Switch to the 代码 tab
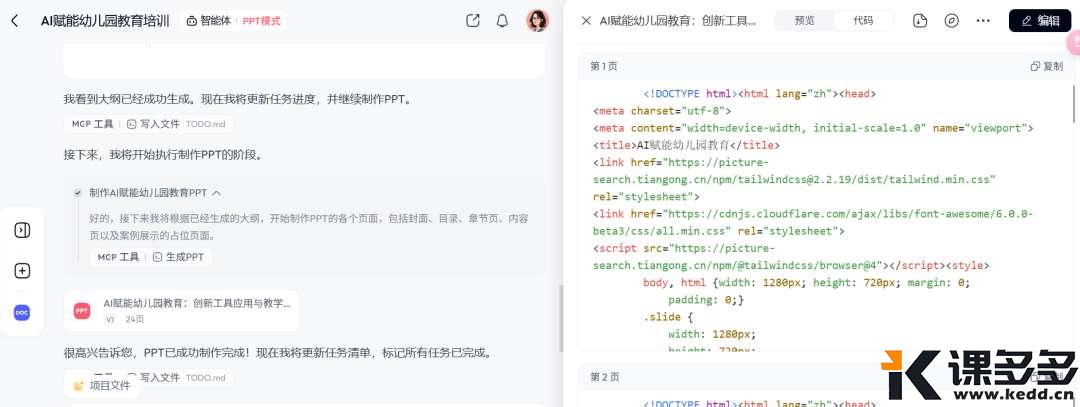This screenshot has width=1080, height=407. click(863, 21)
